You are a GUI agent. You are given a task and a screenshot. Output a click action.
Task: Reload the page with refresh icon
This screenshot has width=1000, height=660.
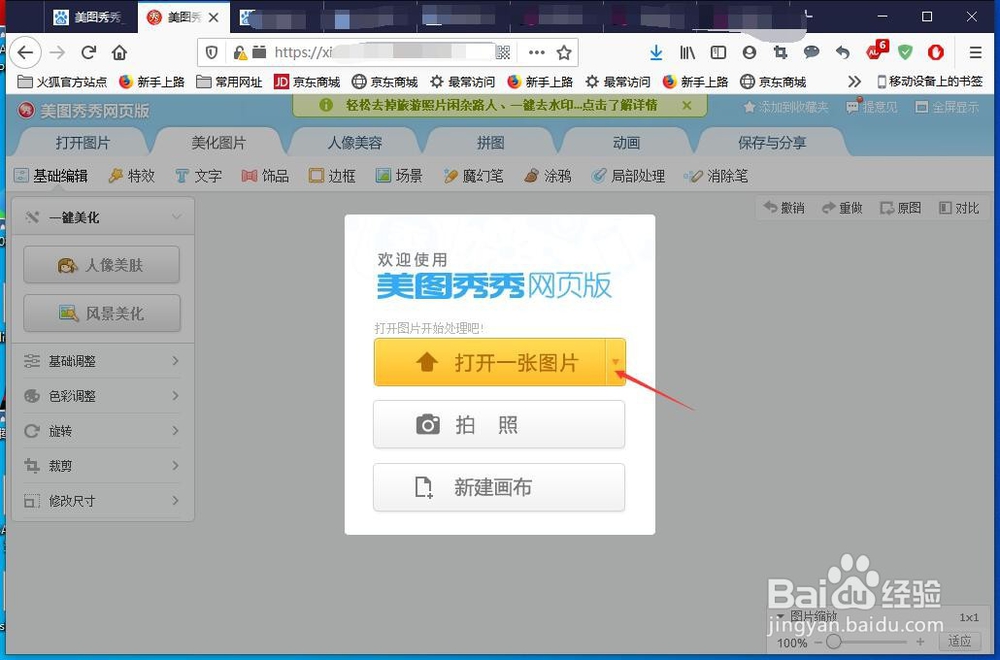click(x=89, y=52)
